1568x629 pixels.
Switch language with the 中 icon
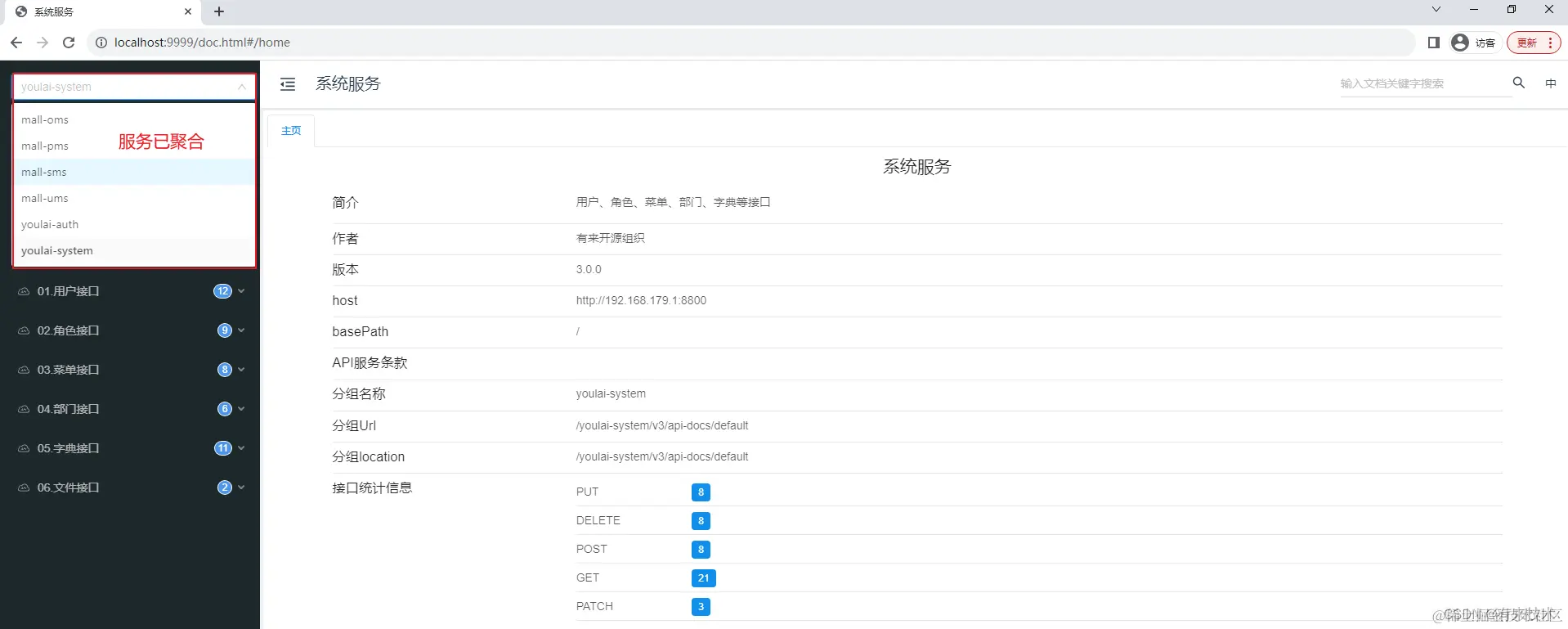[x=1551, y=83]
